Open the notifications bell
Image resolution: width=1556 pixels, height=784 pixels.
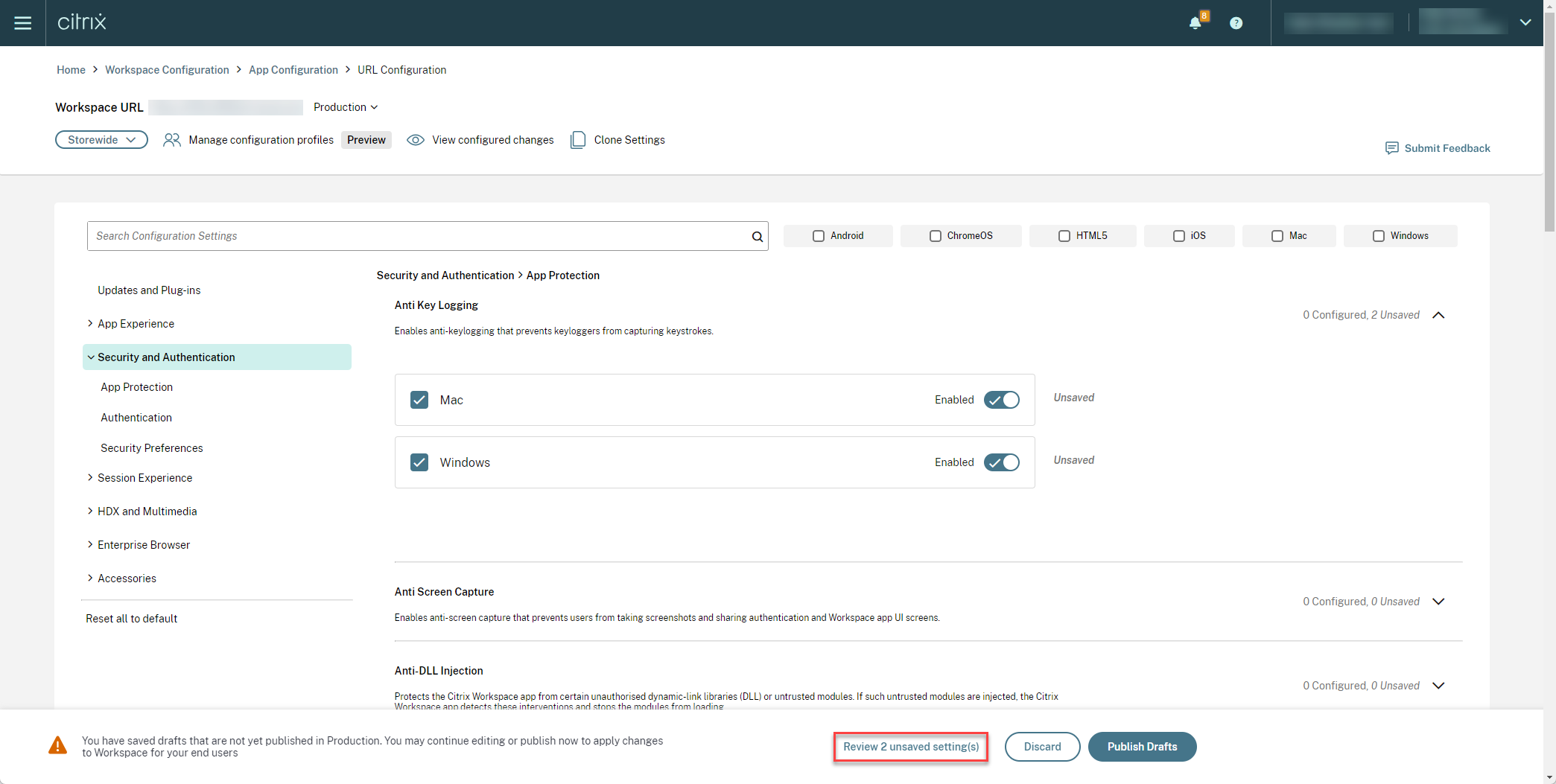1195,22
